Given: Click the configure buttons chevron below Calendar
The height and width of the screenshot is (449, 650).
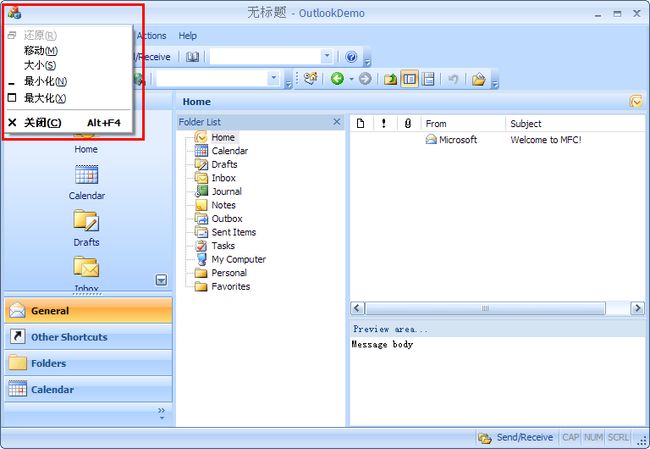Looking at the screenshot, I should pos(161,413).
